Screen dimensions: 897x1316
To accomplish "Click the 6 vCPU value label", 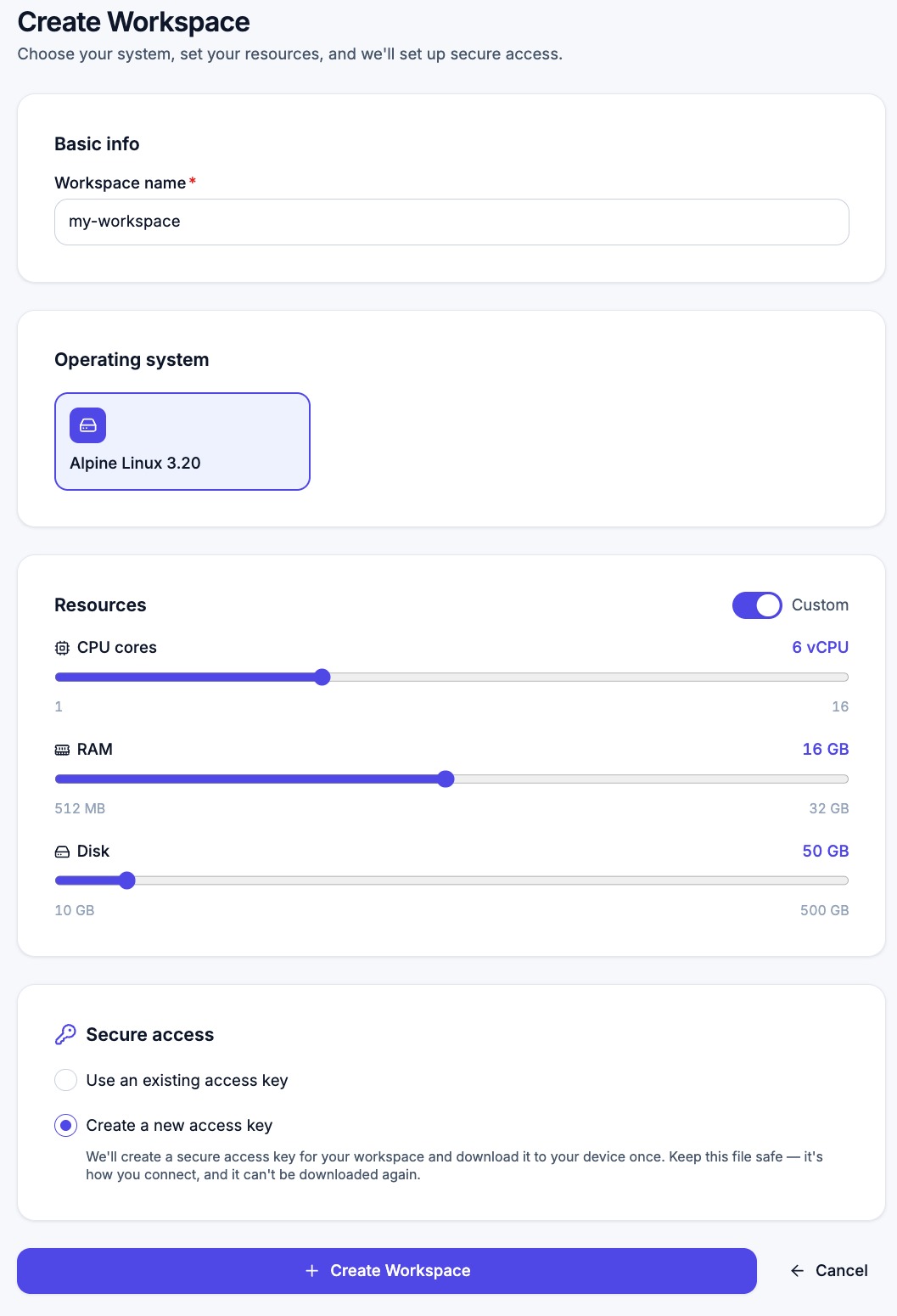I will pyautogui.click(x=821, y=647).
